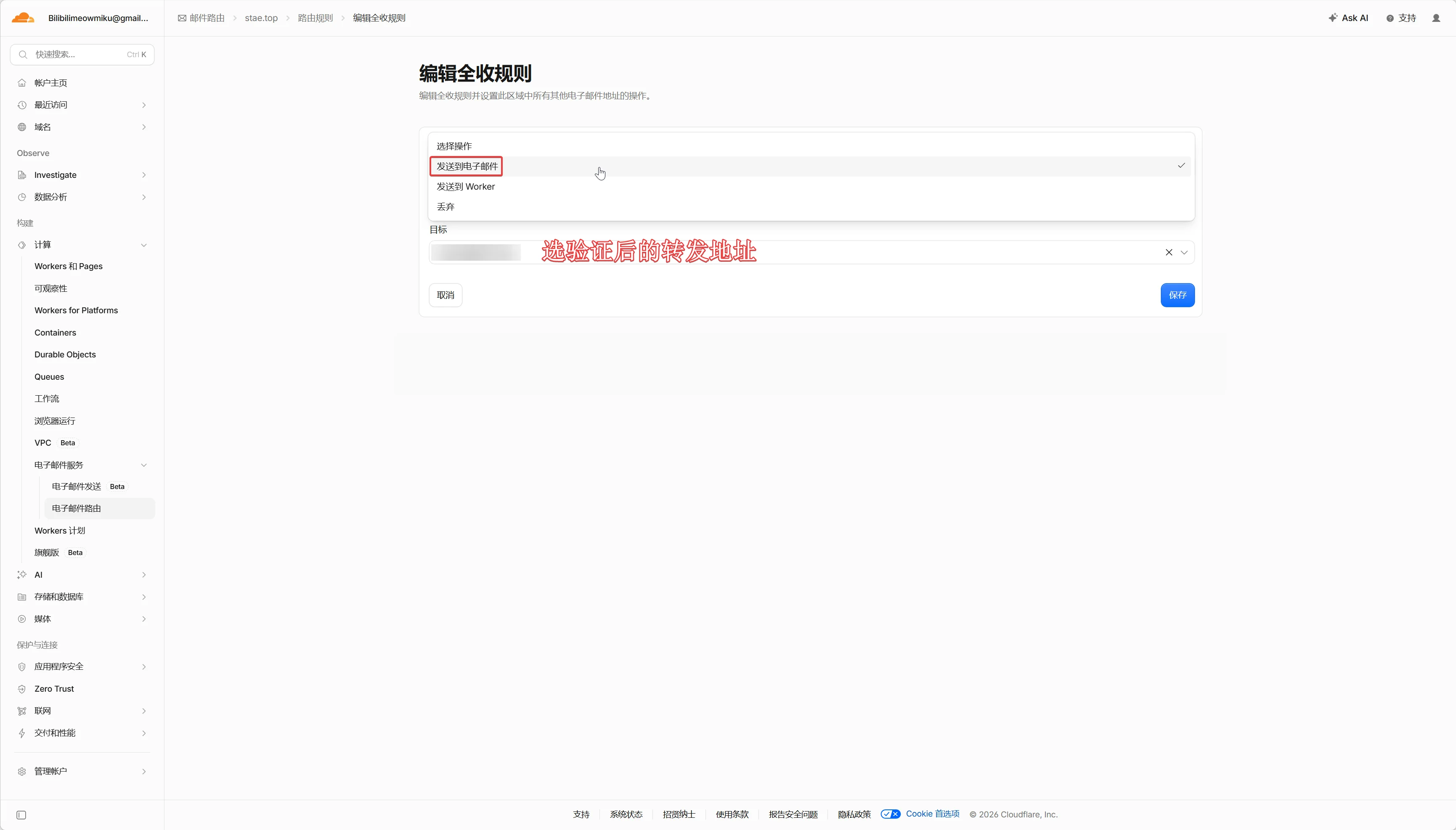This screenshot has height=830, width=1456.
Task: Go to 路由规则 breadcrumb
Action: 316,18
